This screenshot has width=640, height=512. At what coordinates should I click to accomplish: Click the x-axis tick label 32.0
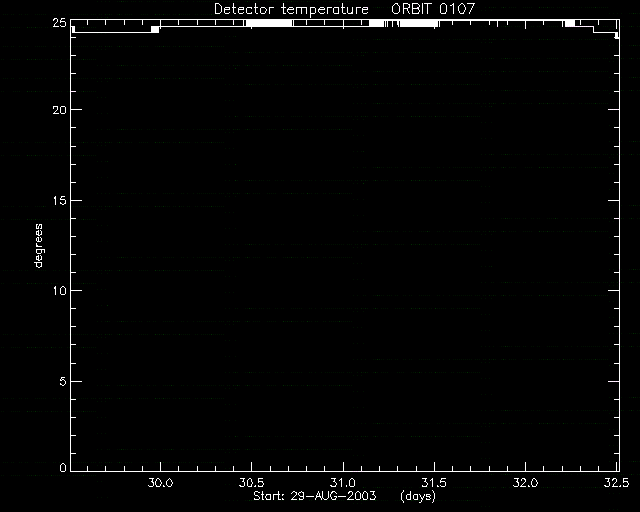tap(525, 483)
